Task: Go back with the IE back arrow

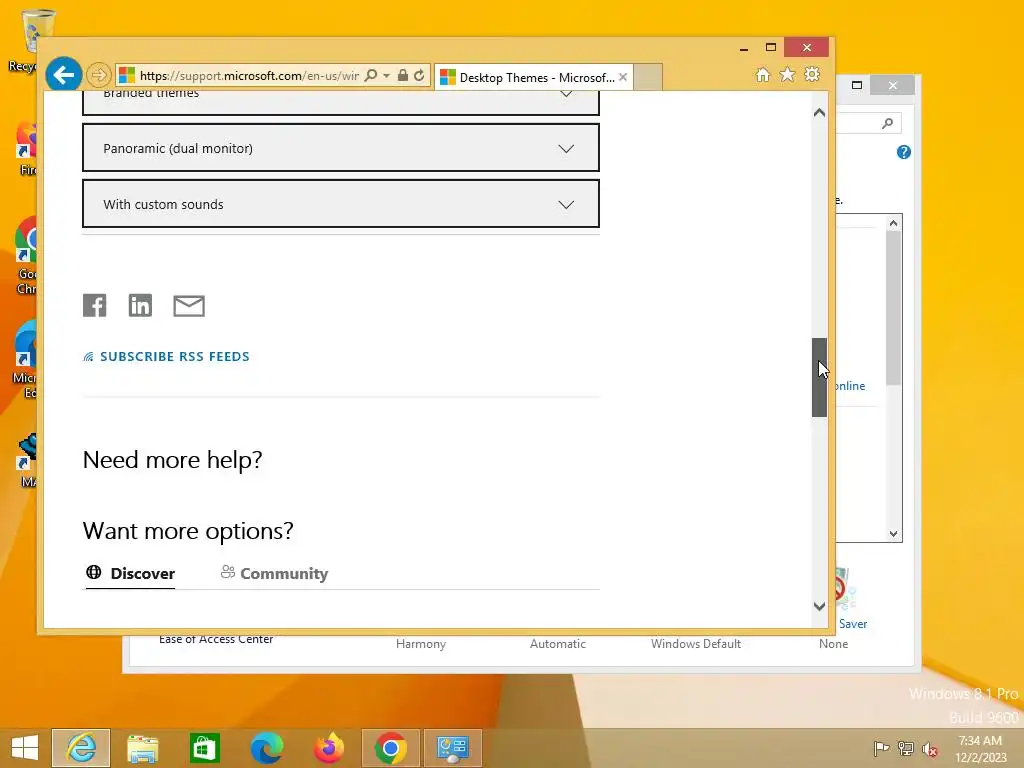Action: point(63,75)
